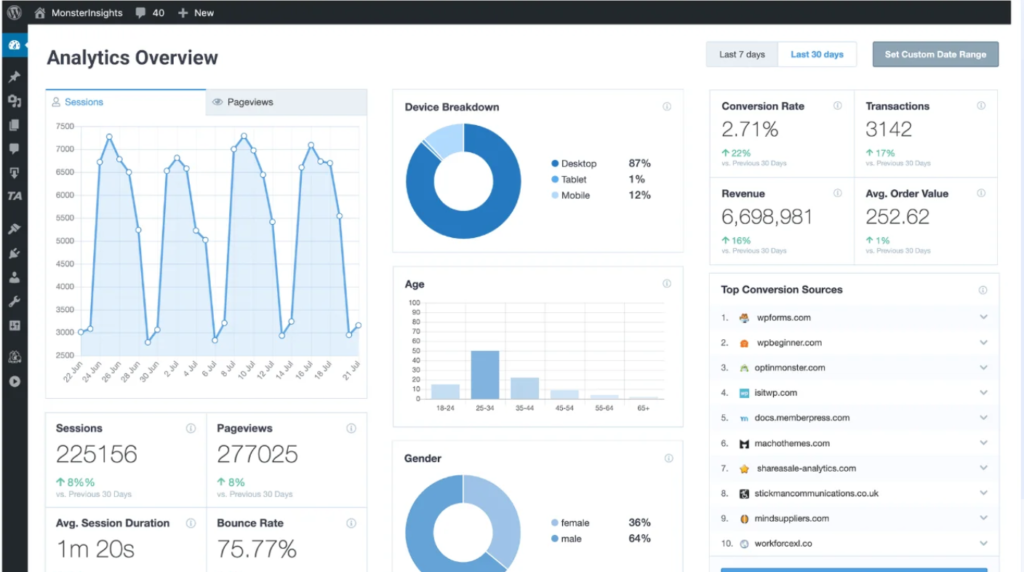This screenshot has height=572, width=1024.
Task: Click the New content button in admin bar
Action: point(196,12)
